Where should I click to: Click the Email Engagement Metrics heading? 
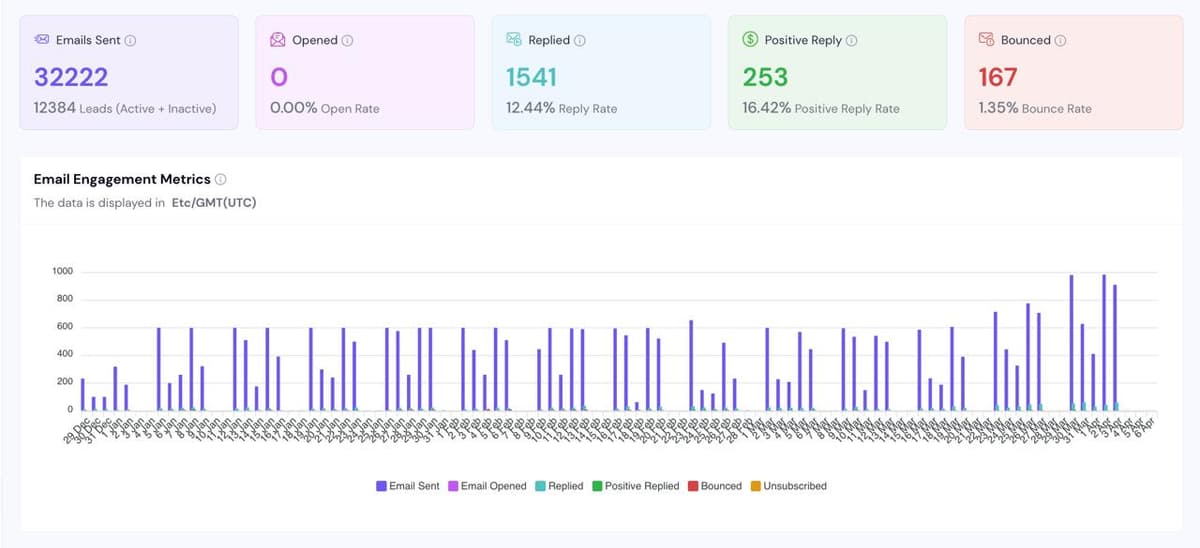122,179
